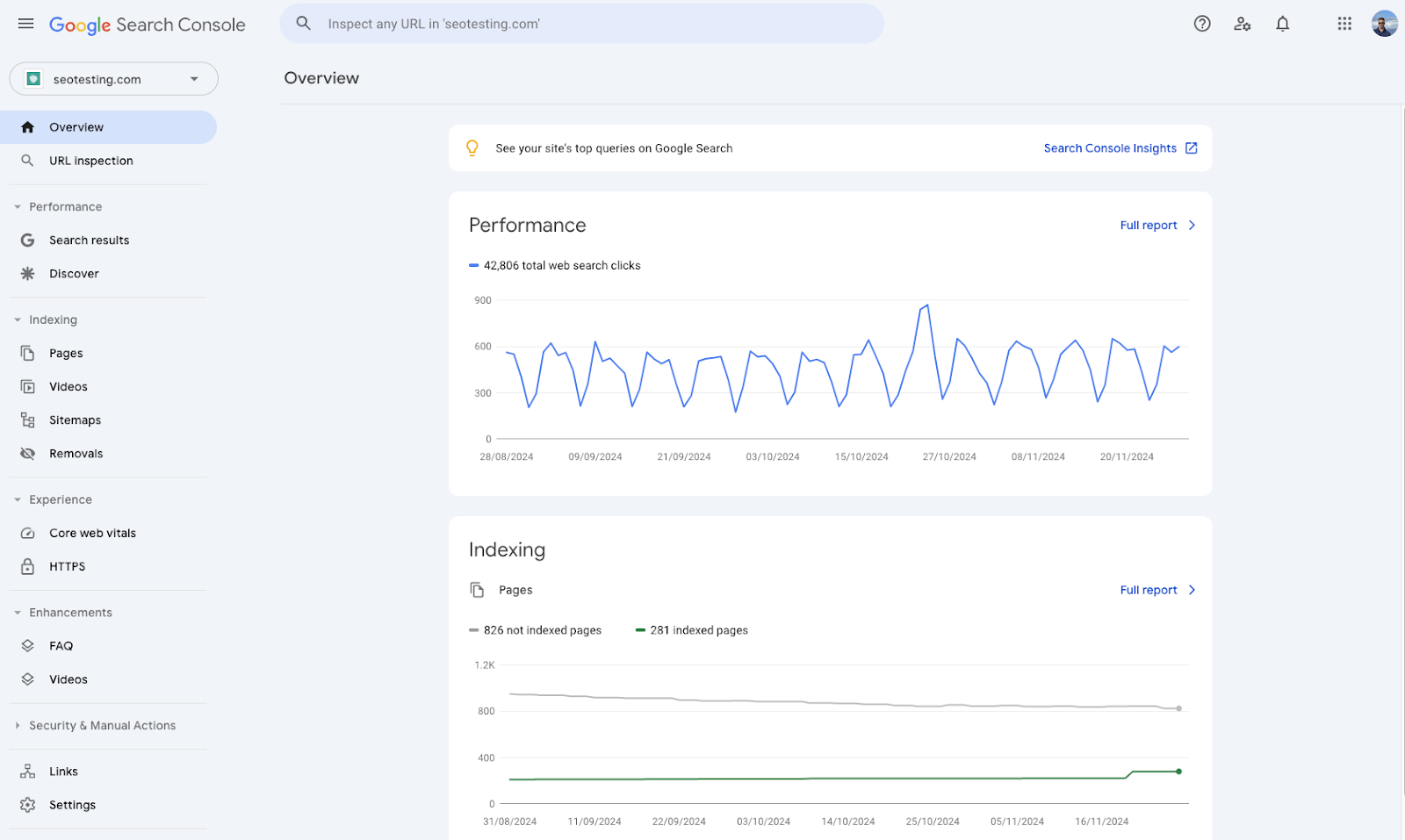Click the Overview home icon
Viewport: 1405px width, 840px height.
28,127
